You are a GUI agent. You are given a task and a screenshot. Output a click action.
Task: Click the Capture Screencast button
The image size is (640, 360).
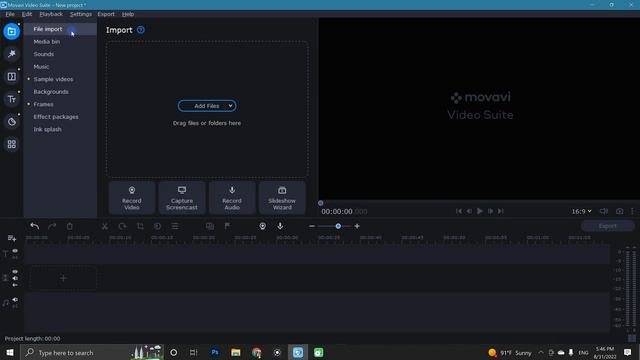pos(182,198)
